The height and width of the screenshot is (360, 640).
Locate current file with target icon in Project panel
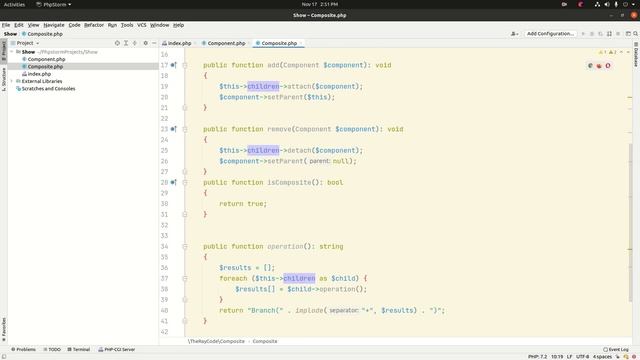(117, 43)
